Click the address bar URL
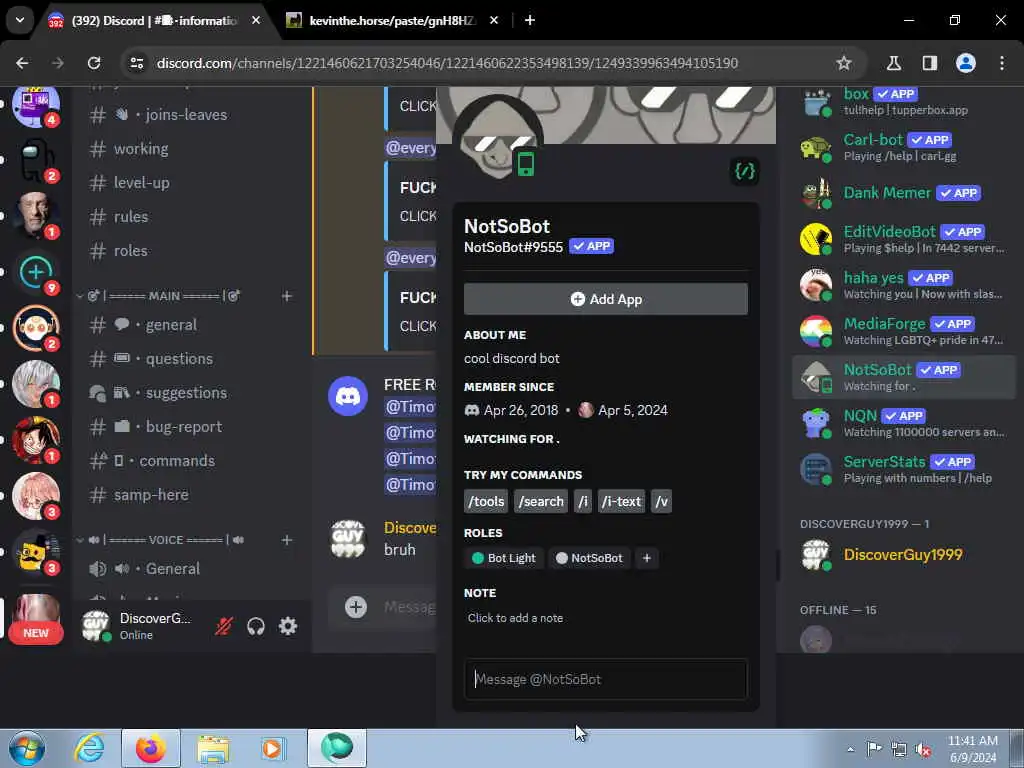The width and height of the screenshot is (1024, 768). tap(447, 63)
